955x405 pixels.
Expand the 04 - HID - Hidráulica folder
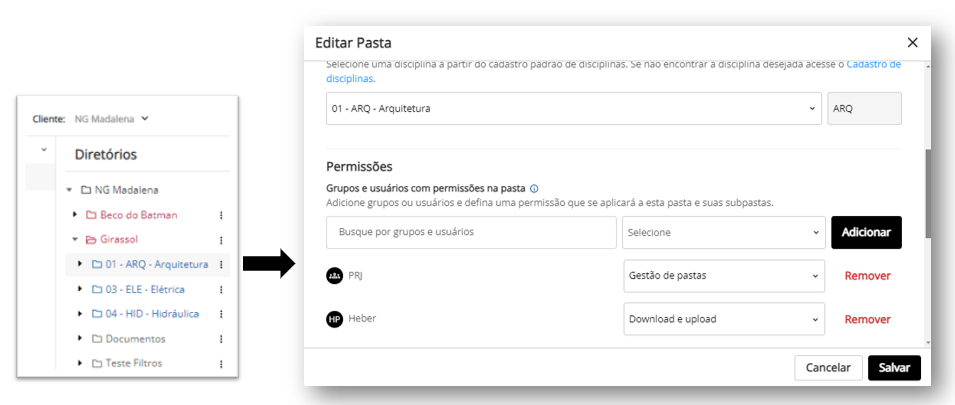80,314
